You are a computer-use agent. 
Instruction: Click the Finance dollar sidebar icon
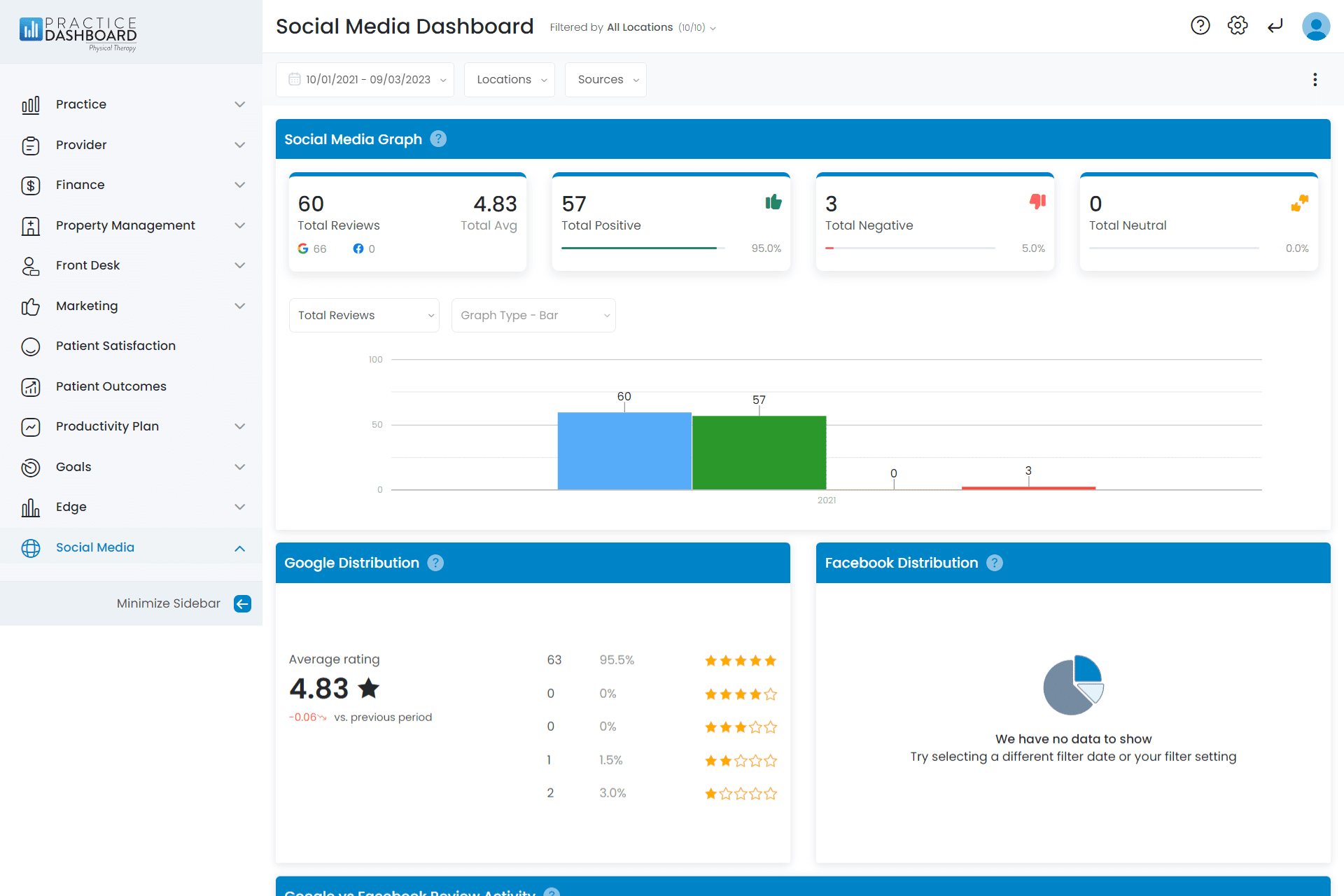[31, 185]
